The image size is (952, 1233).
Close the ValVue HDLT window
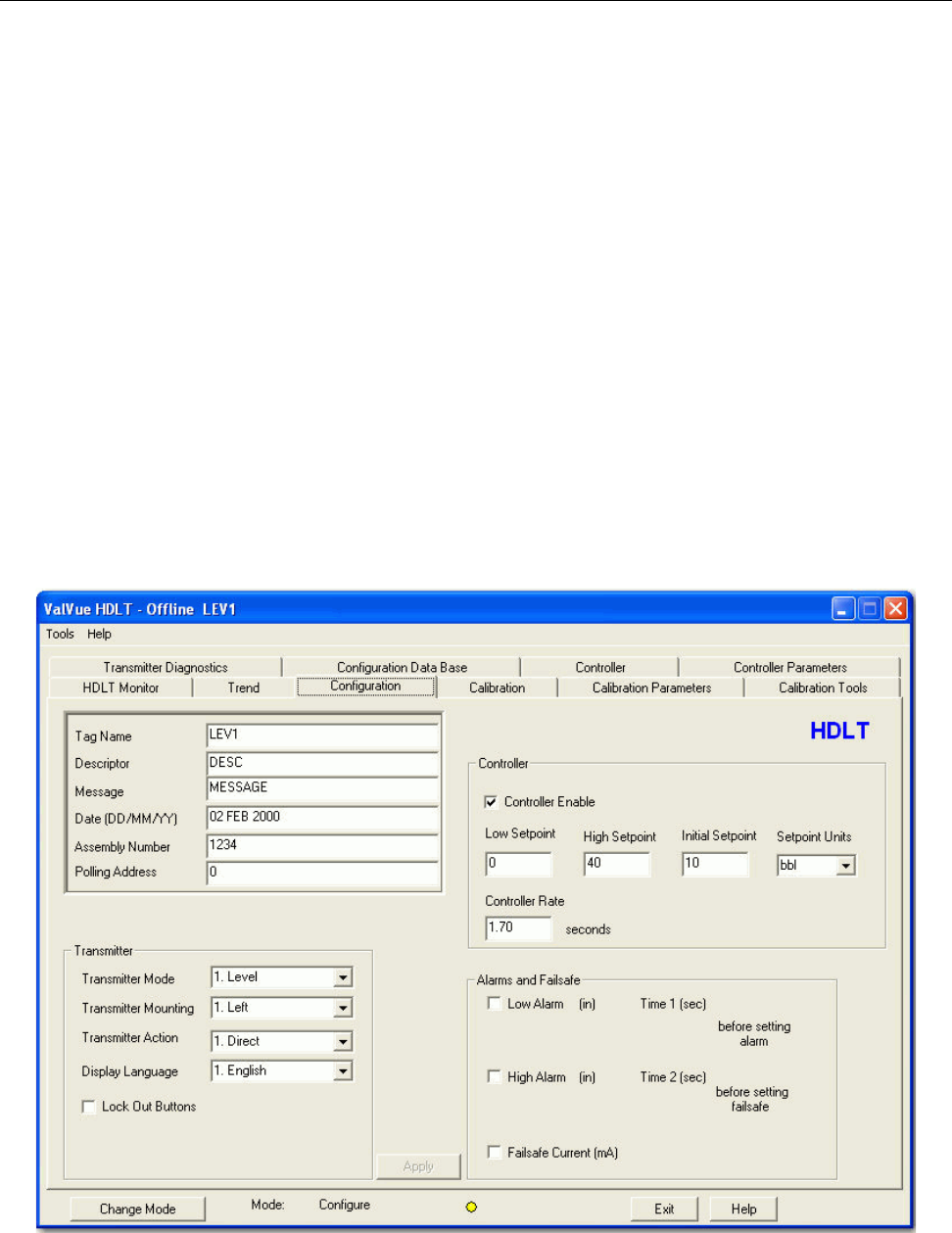coord(895,609)
